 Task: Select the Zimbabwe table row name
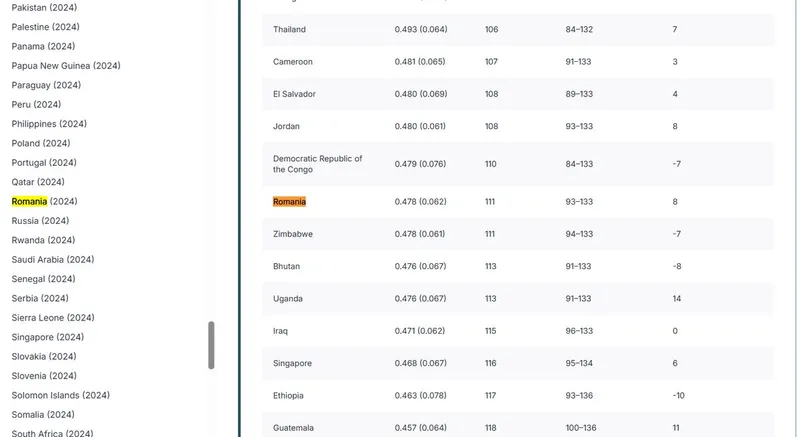point(293,234)
